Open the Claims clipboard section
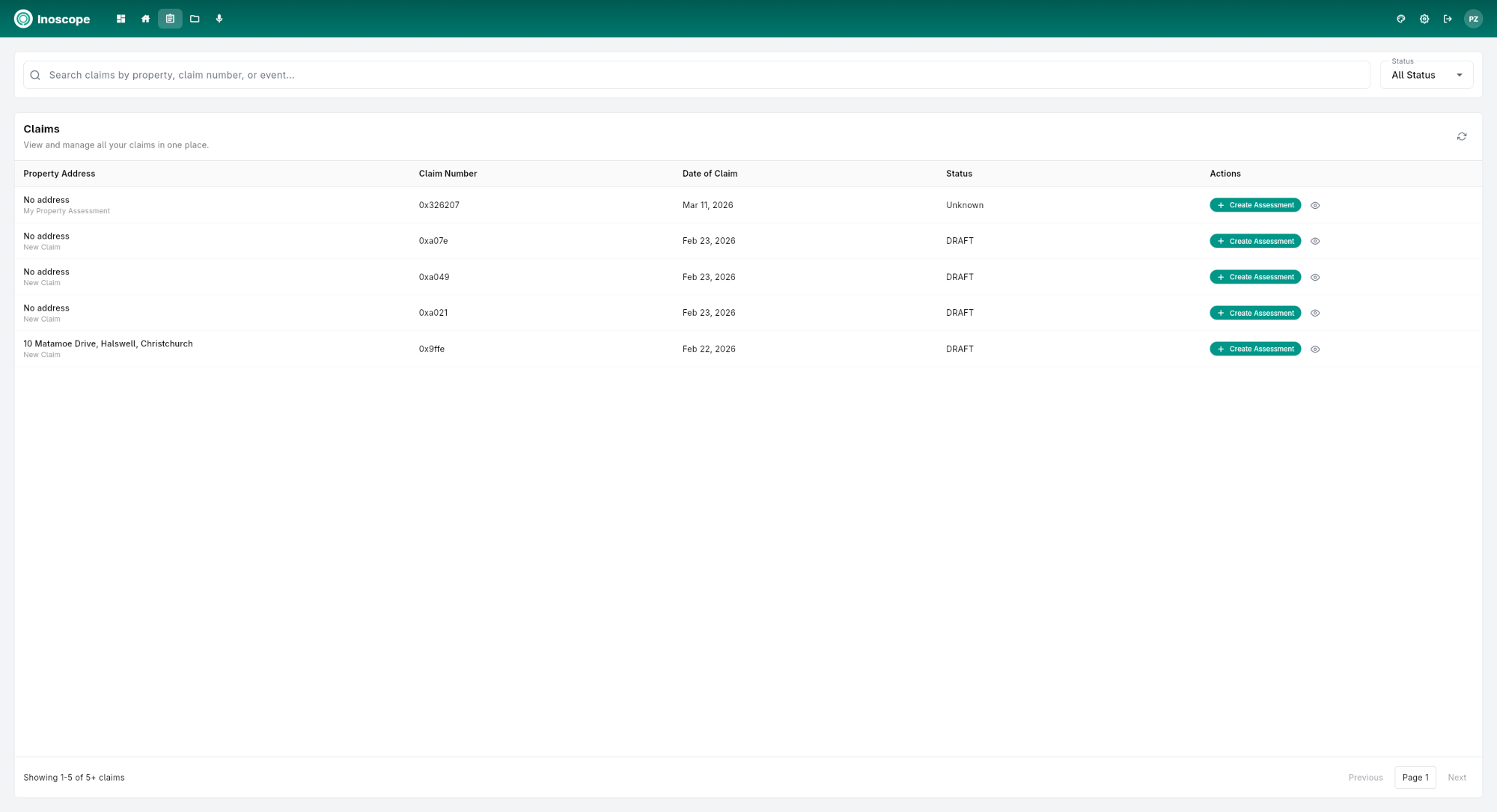 [x=170, y=18]
